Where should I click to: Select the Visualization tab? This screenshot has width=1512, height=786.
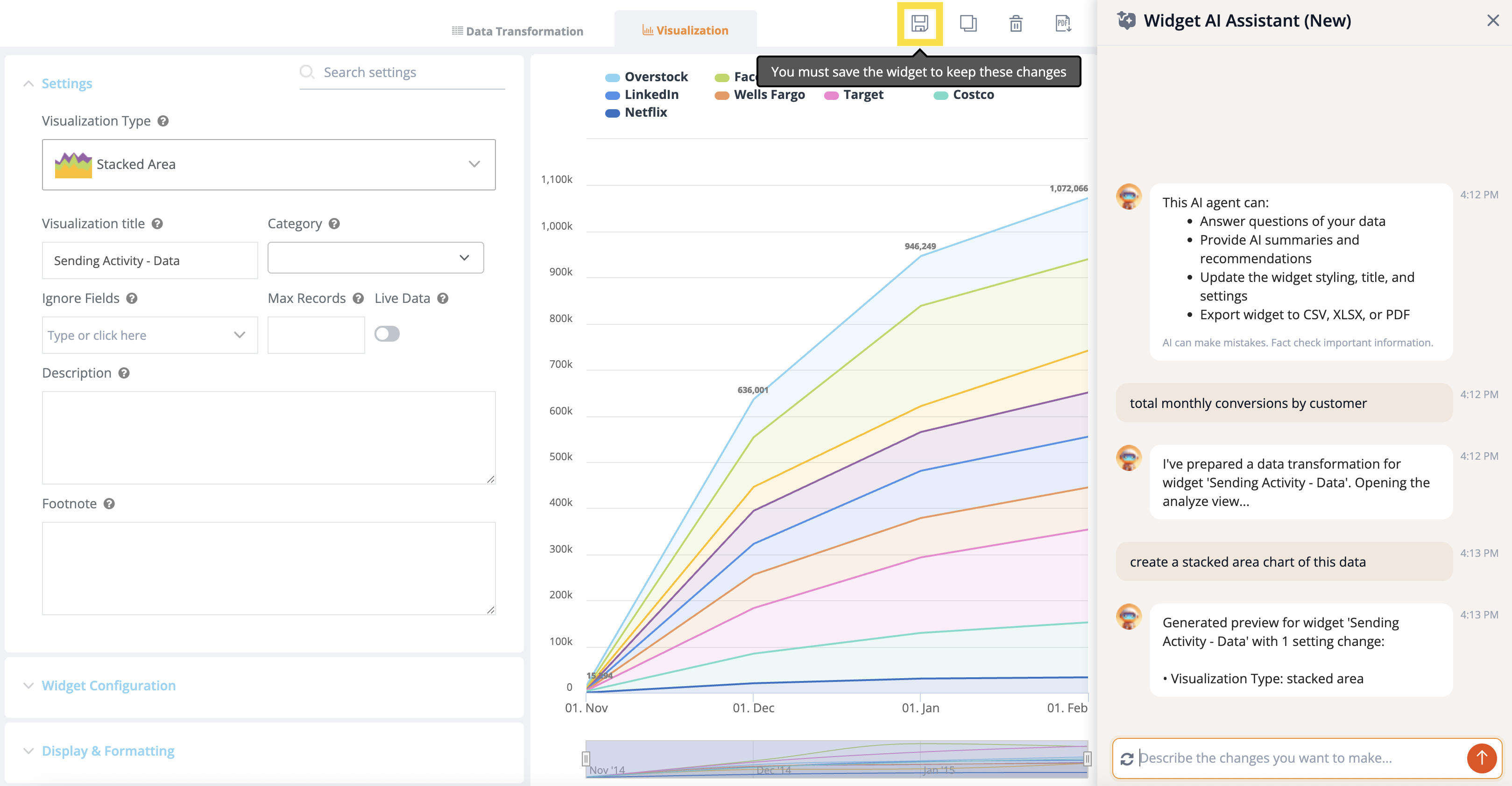click(685, 30)
